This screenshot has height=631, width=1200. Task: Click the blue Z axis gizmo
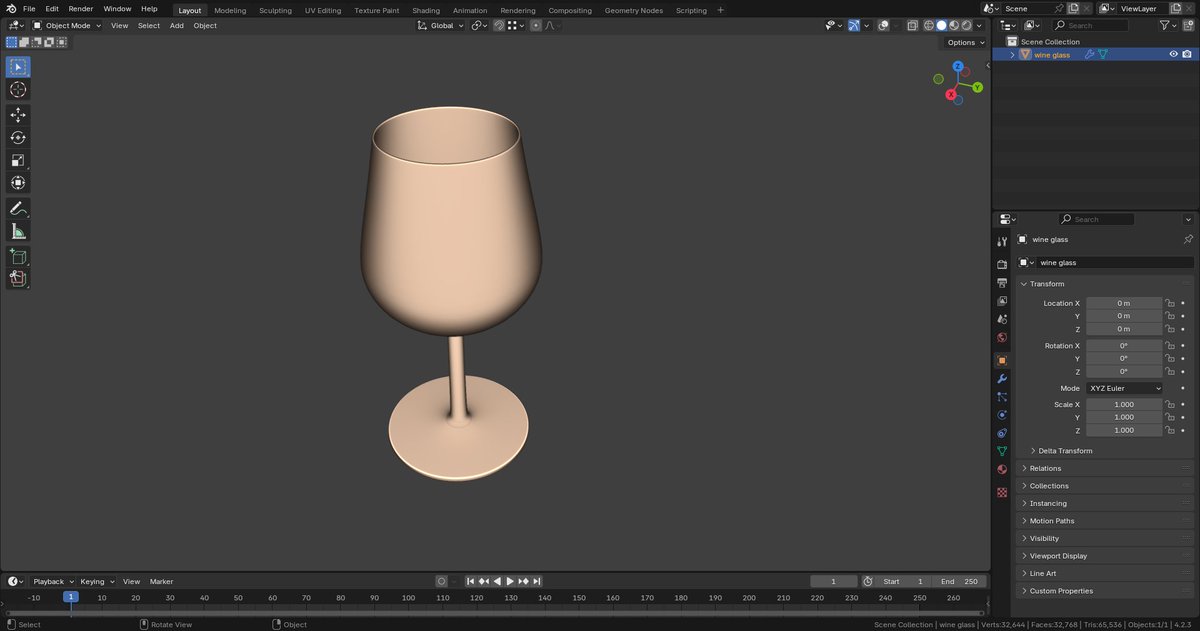(x=957, y=67)
